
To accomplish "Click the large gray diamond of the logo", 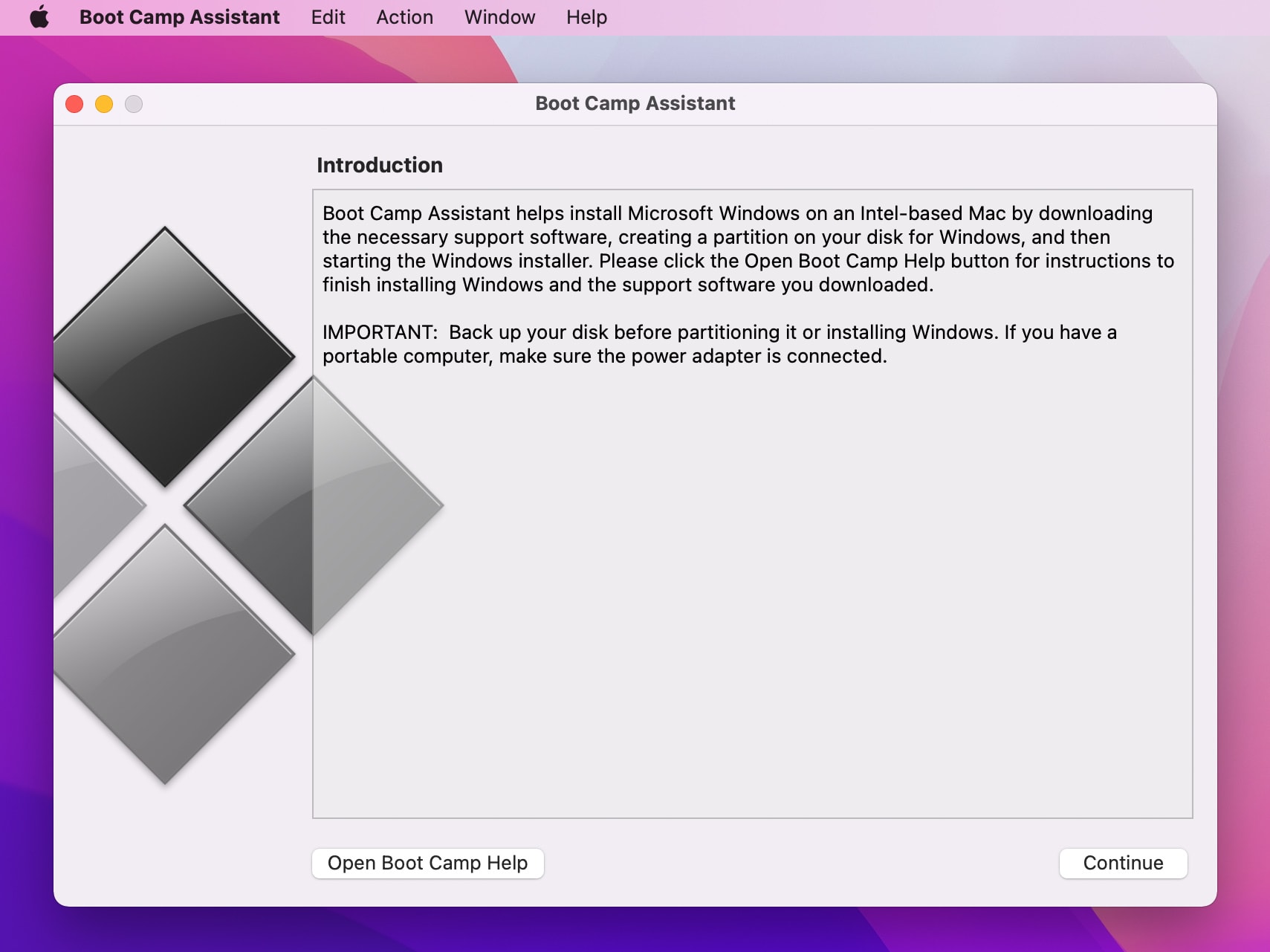I will coord(312,505).
